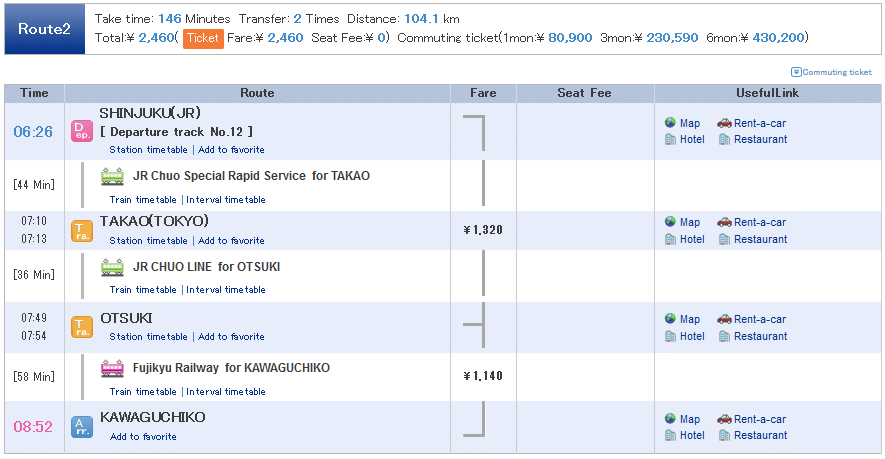
Task: Click the orange Tra. icon beside TAKAO(TOKYO)
Action: [82, 231]
